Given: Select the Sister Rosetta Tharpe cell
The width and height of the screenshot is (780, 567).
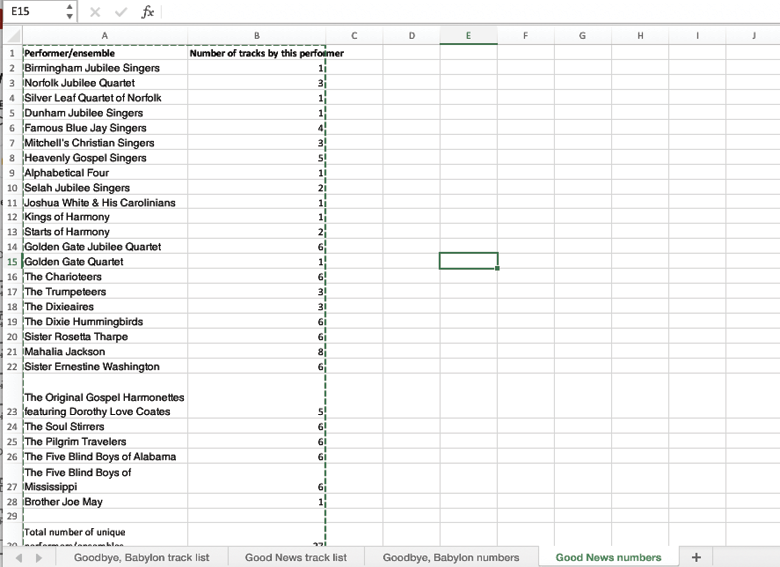Looking at the screenshot, I should 105,337.
